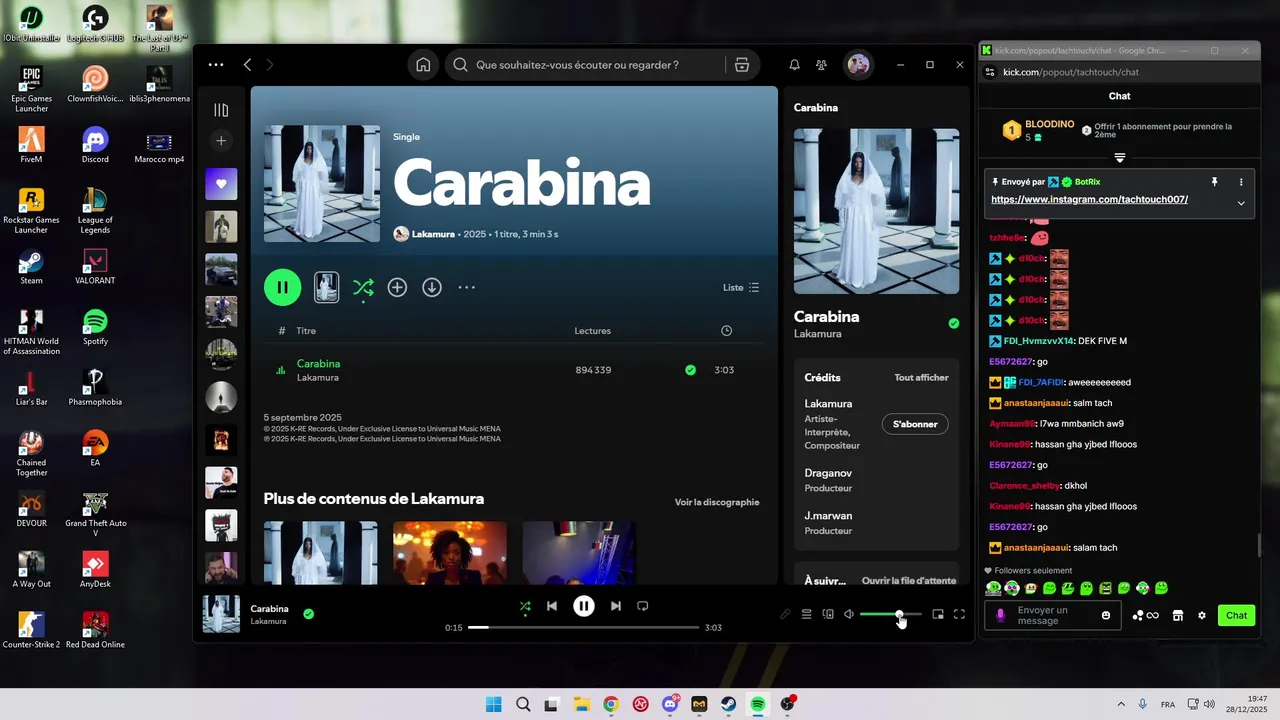Image resolution: width=1280 pixels, height=720 pixels.
Task: Toggle shuffle next to the album preview
Action: click(x=363, y=288)
